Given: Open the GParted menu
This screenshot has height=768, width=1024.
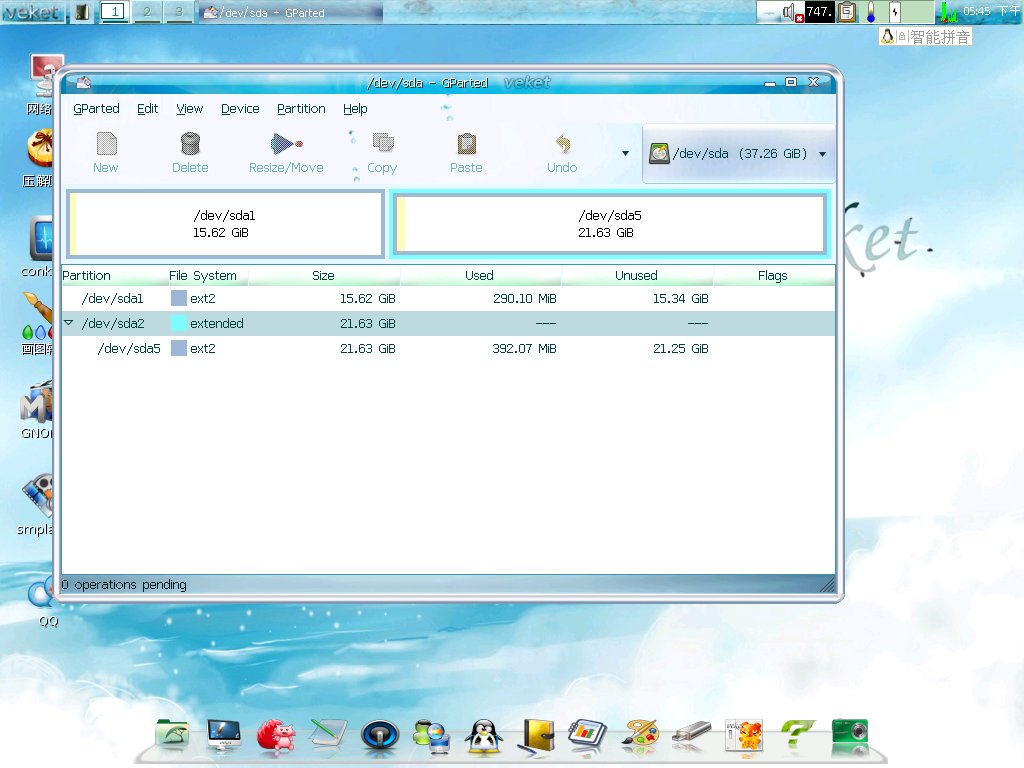Looking at the screenshot, I should [x=96, y=108].
